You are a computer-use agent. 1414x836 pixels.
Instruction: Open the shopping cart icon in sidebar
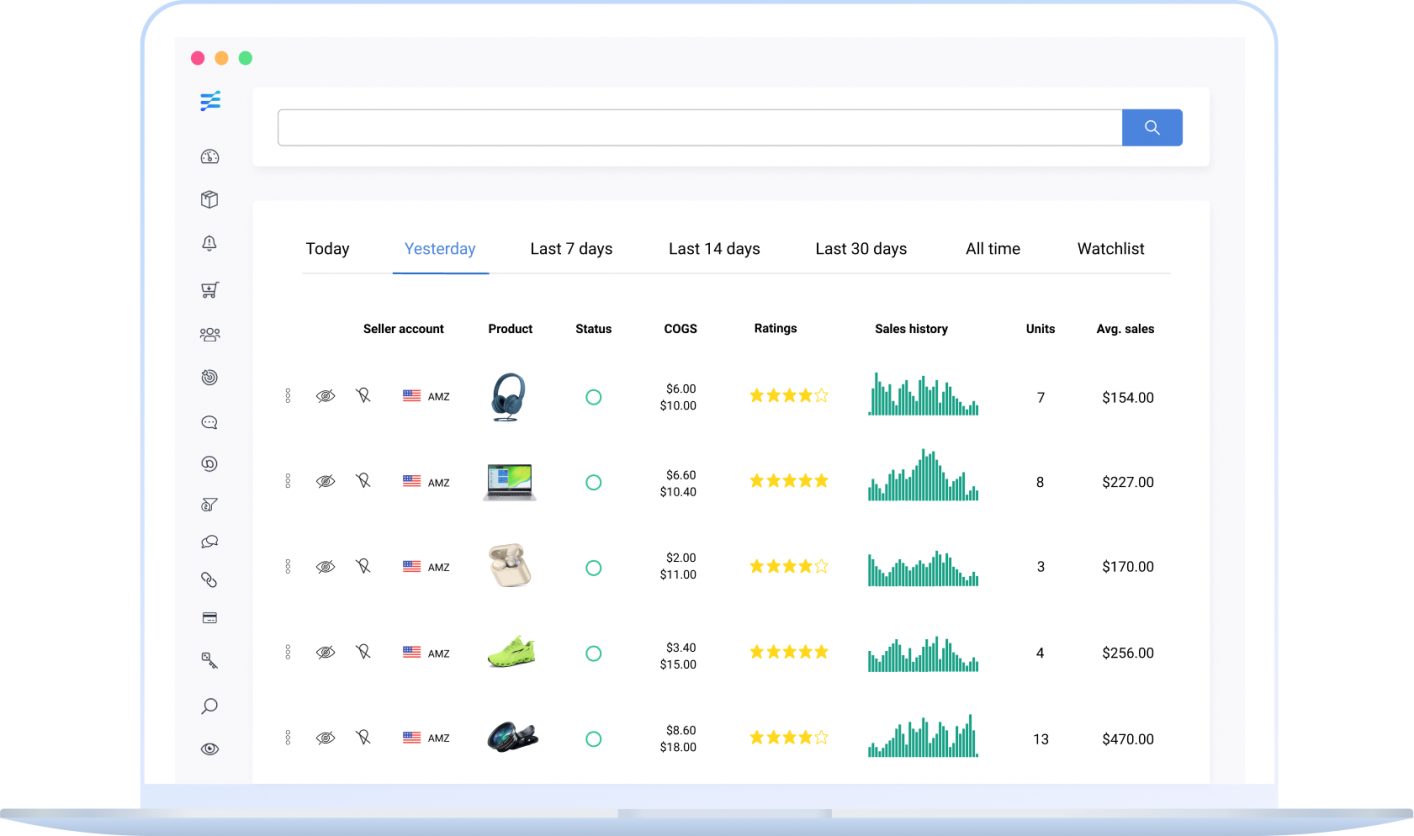pyautogui.click(x=209, y=290)
